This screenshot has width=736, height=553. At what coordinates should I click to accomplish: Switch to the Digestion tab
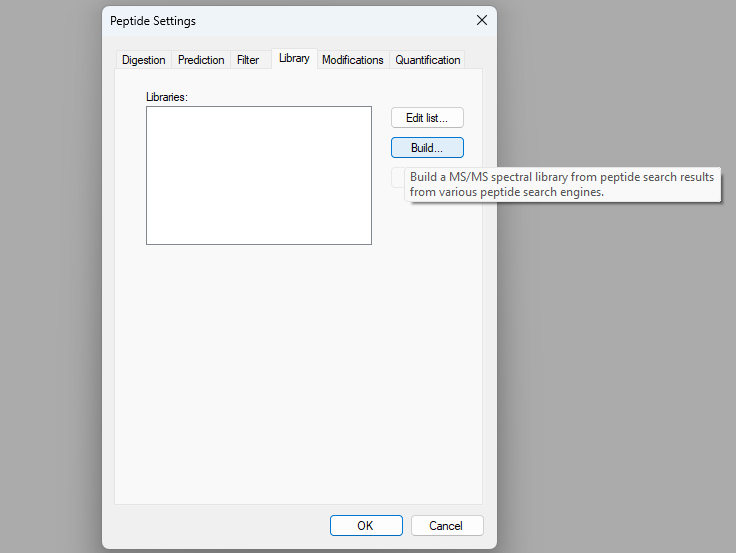click(x=143, y=60)
